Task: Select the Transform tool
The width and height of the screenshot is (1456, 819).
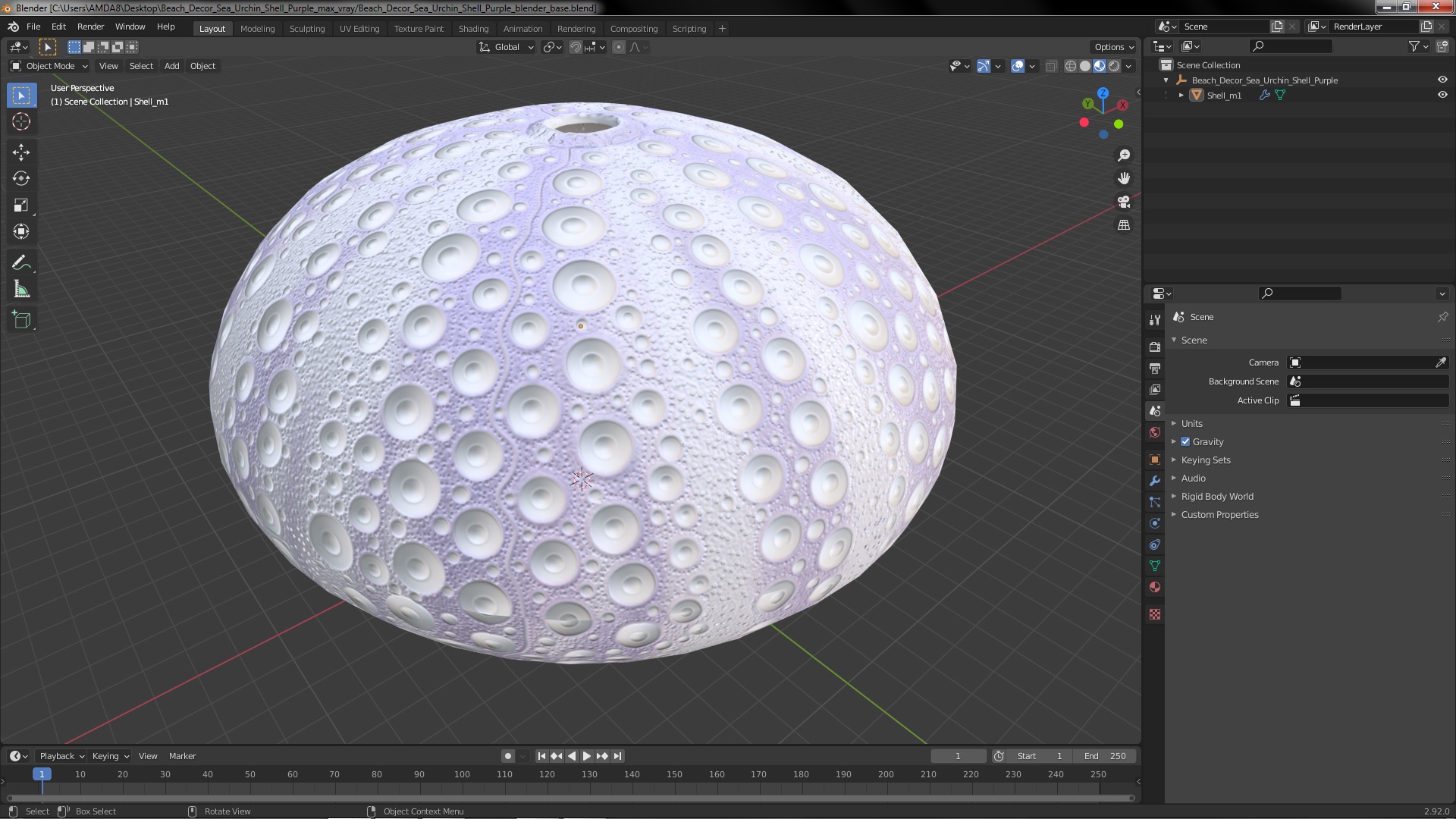Action: (x=21, y=231)
